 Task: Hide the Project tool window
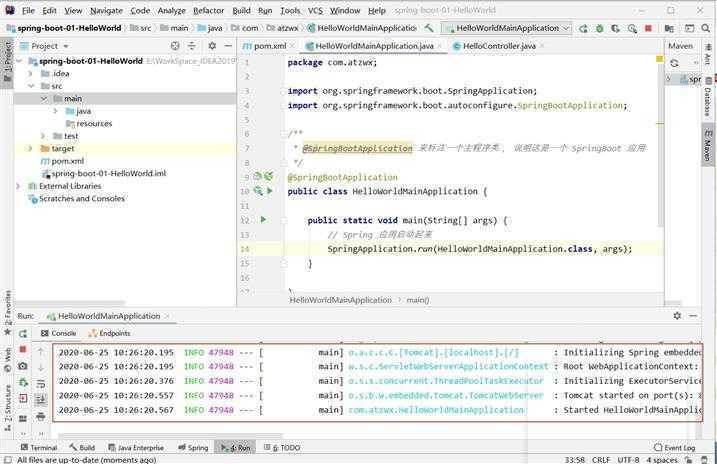click(228, 46)
